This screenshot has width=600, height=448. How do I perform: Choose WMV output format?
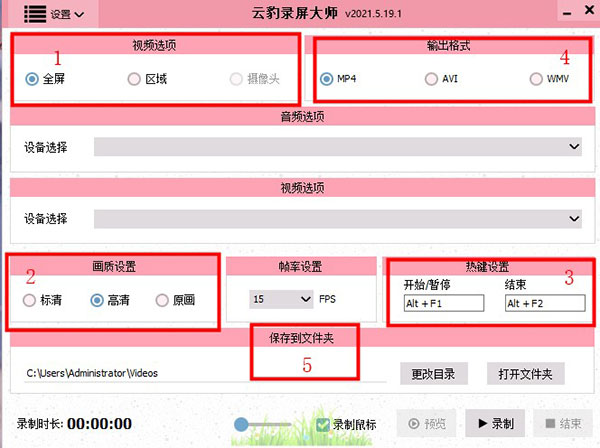click(537, 79)
